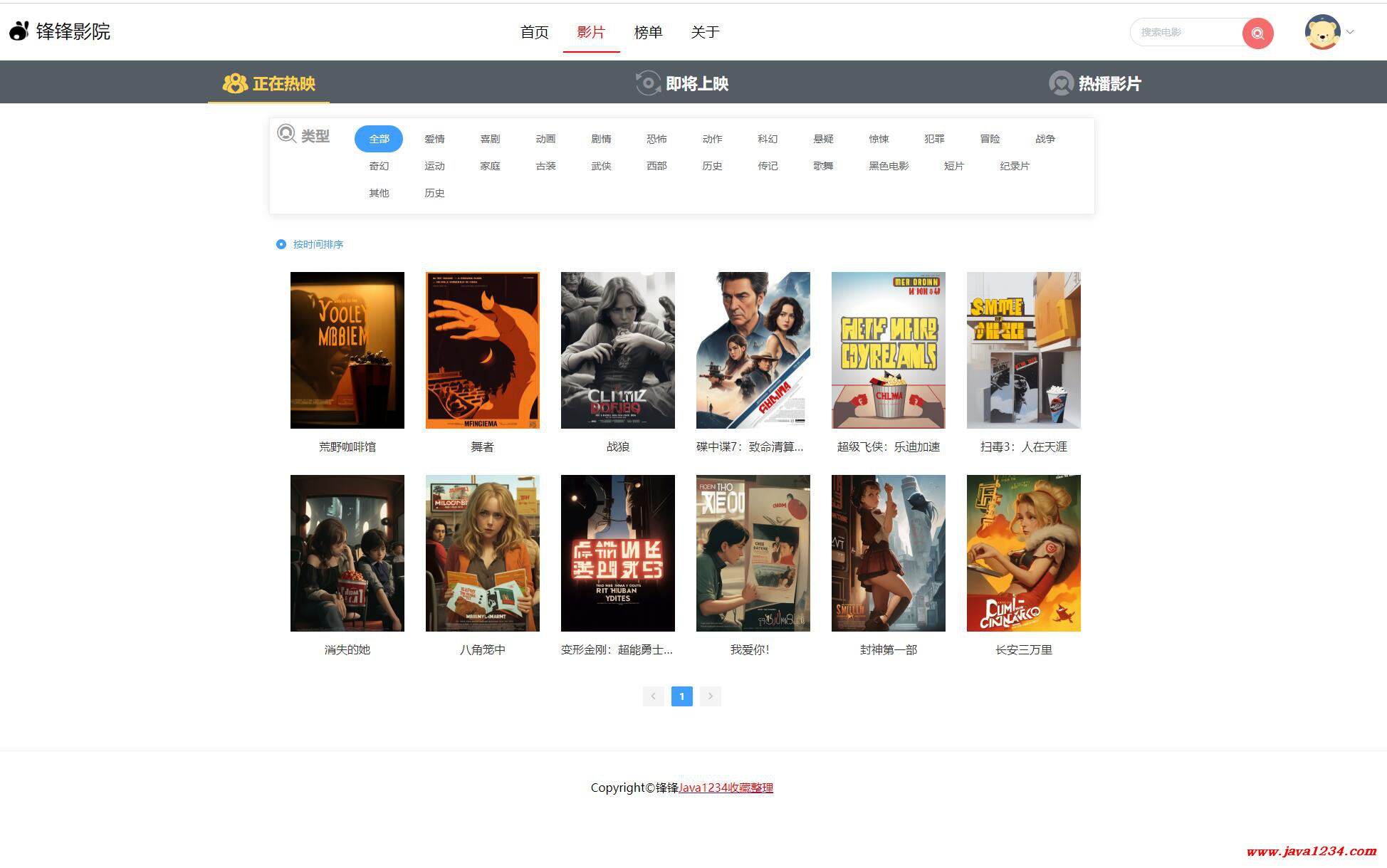Filter by 喜剧 genre

[x=490, y=139]
